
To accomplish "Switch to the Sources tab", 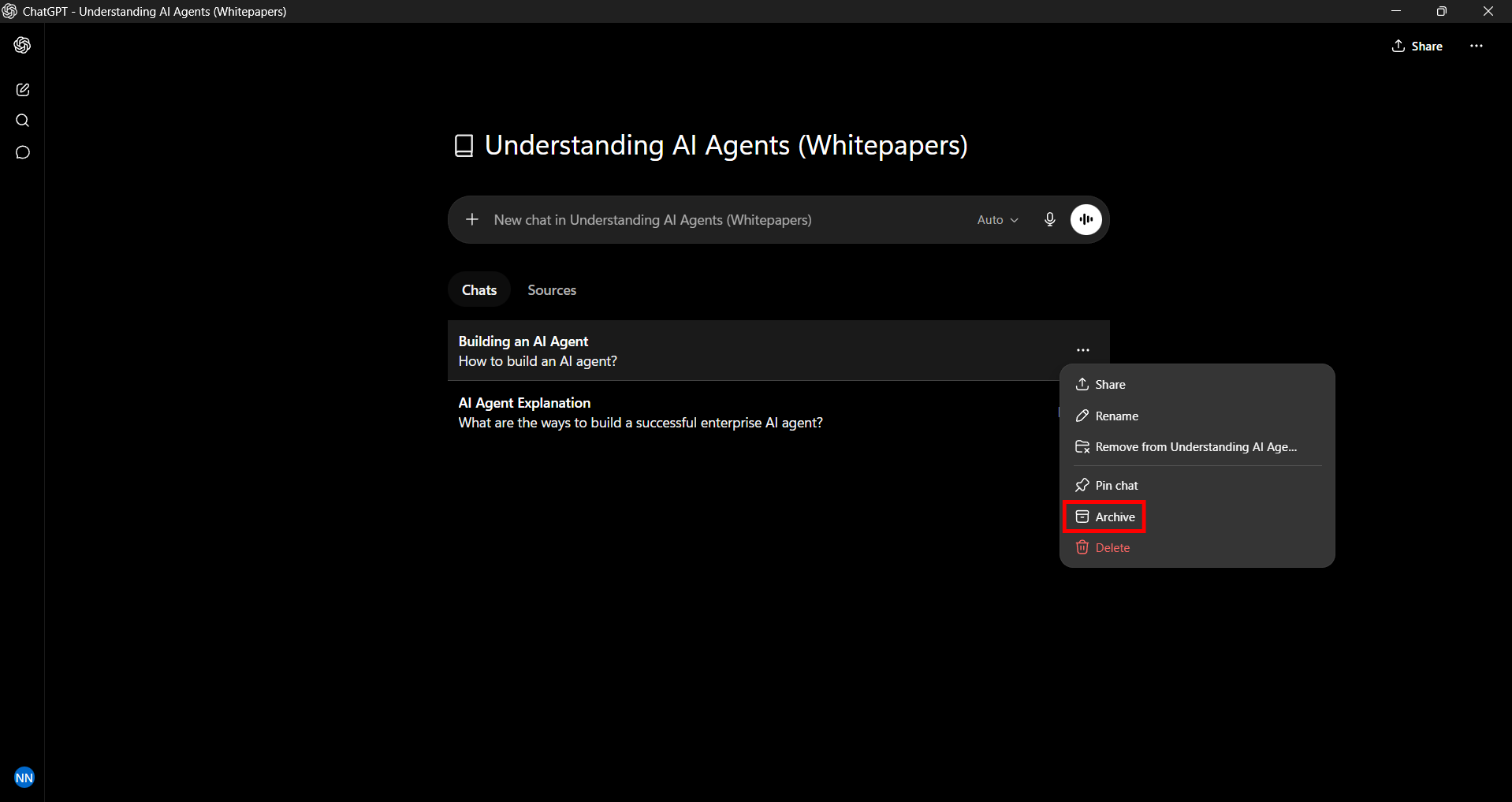I will (x=552, y=290).
